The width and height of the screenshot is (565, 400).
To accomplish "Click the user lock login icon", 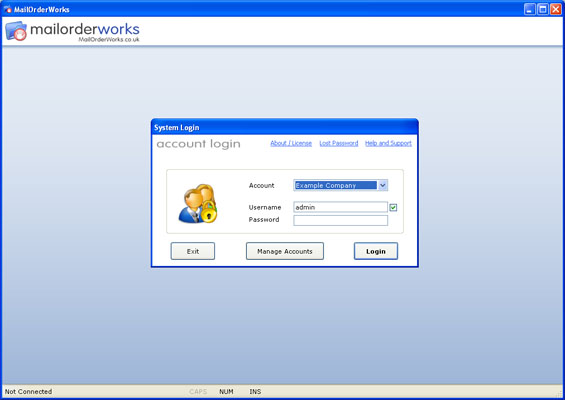I will pyautogui.click(x=198, y=204).
